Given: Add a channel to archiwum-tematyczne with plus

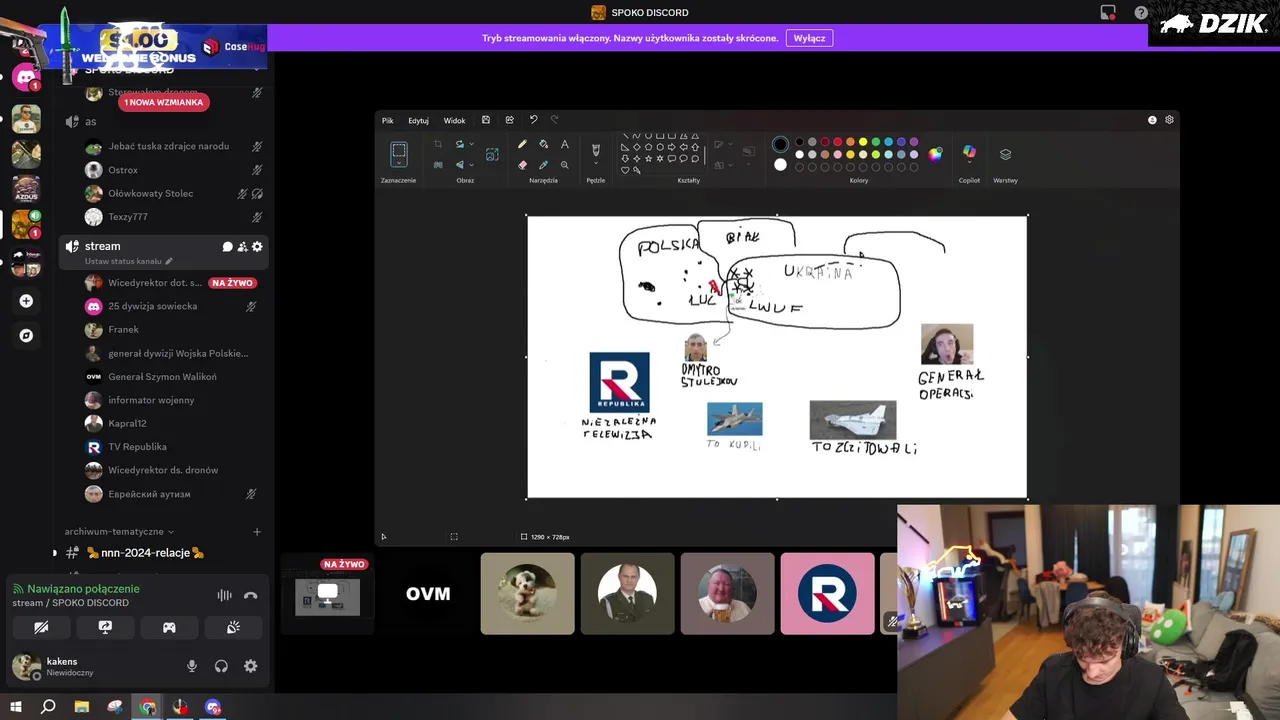Looking at the screenshot, I should [x=257, y=532].
